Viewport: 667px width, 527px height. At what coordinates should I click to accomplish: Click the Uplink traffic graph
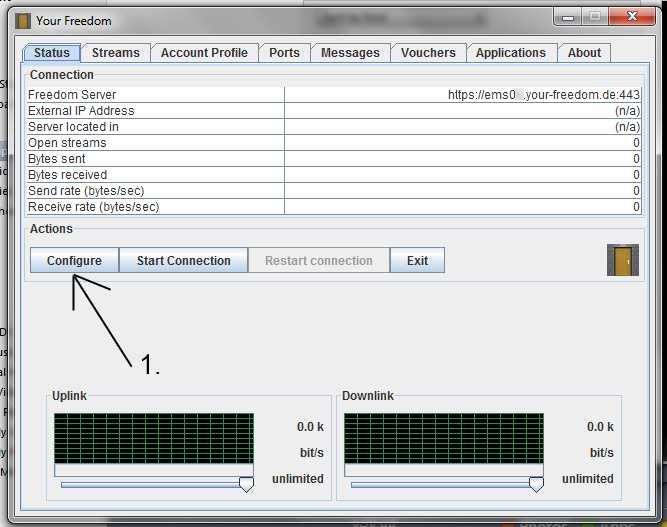[154, 438]
